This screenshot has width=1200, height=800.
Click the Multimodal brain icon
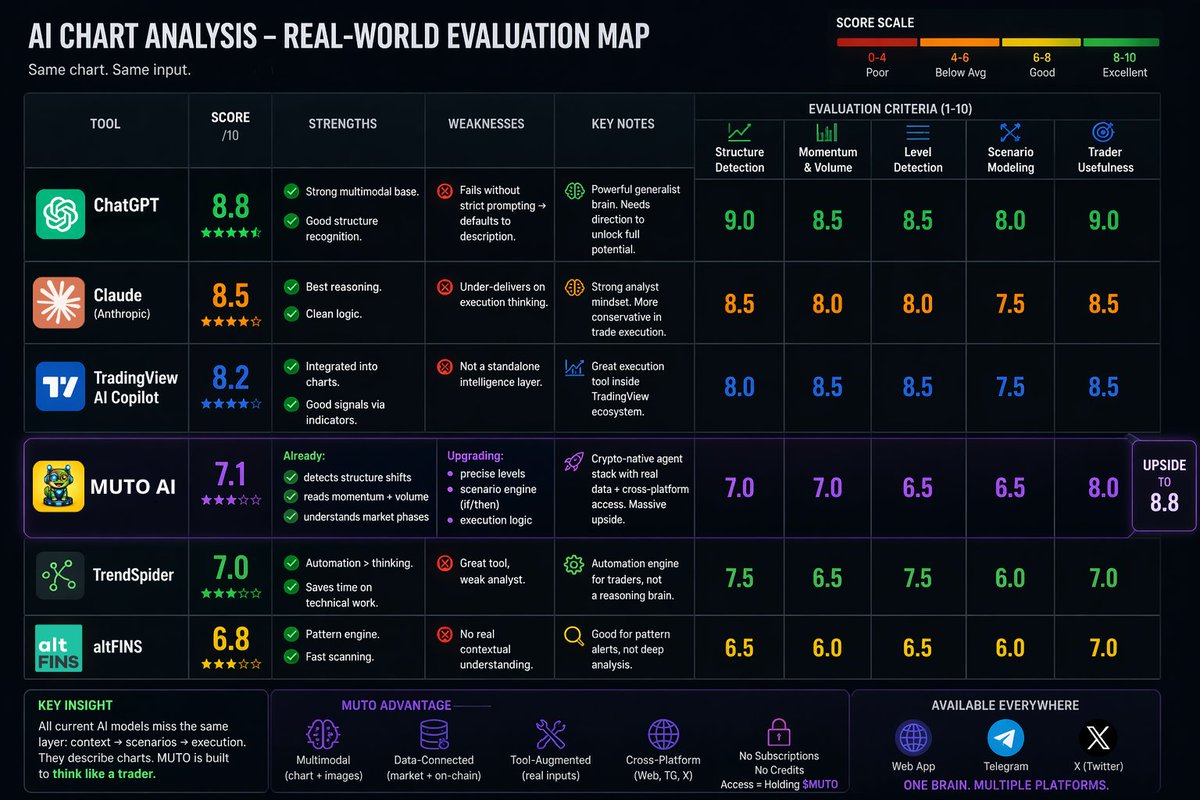tap(324, 735)
